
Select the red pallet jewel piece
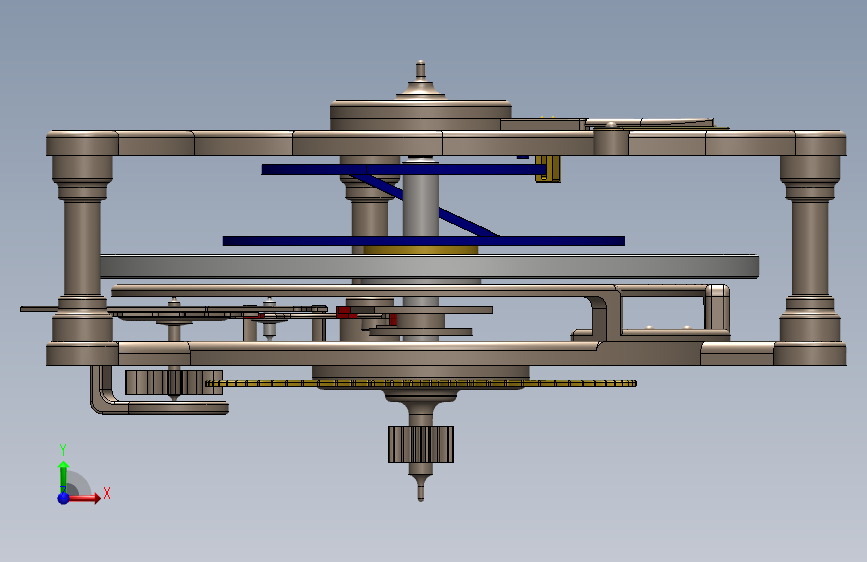(347, 312)
